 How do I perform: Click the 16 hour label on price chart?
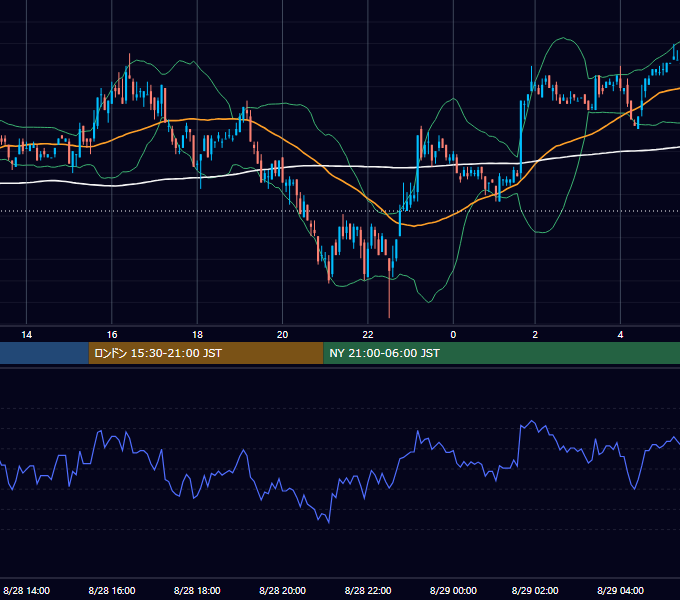point(112,334)
